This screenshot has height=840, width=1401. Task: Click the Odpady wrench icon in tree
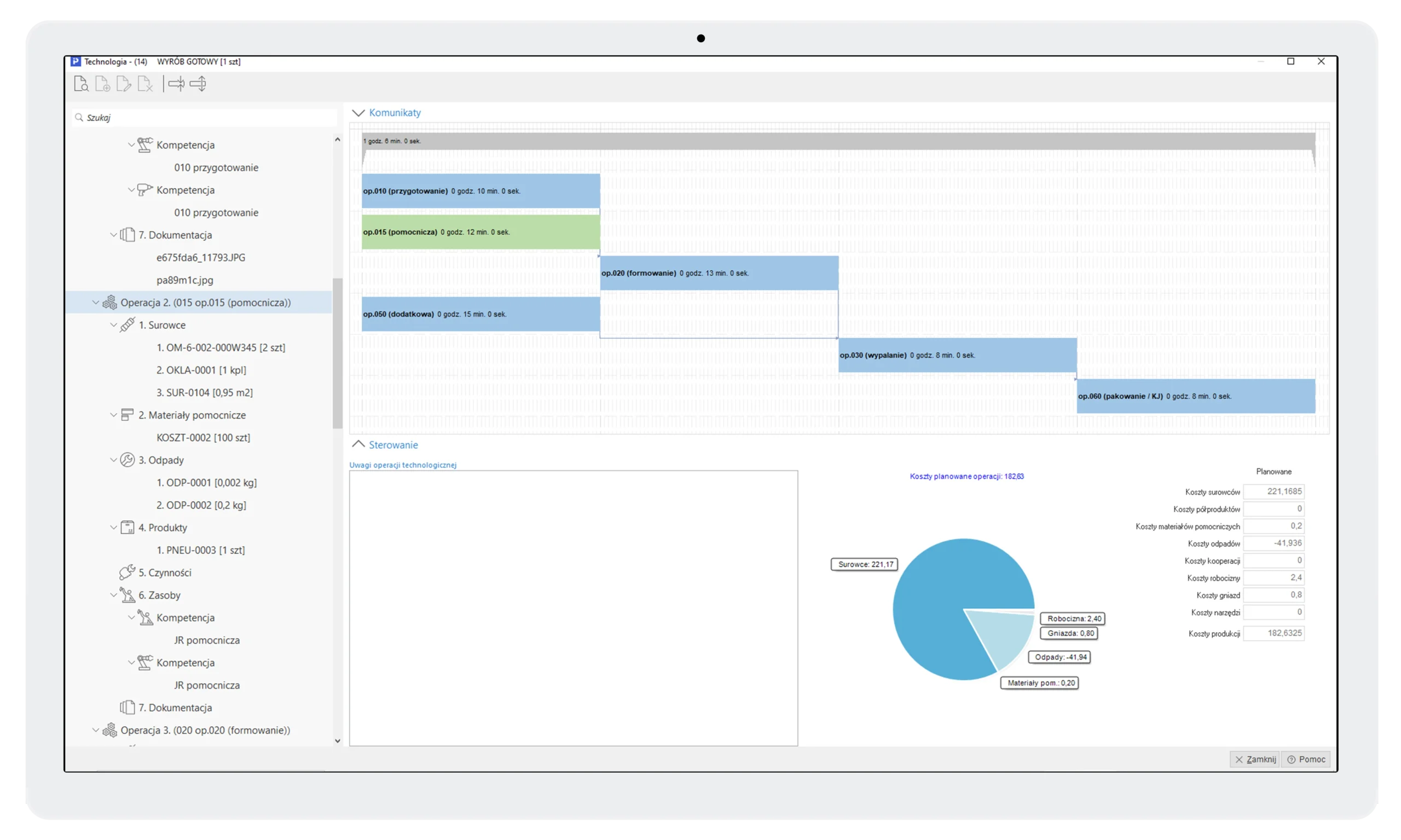(x=128, y=460)
